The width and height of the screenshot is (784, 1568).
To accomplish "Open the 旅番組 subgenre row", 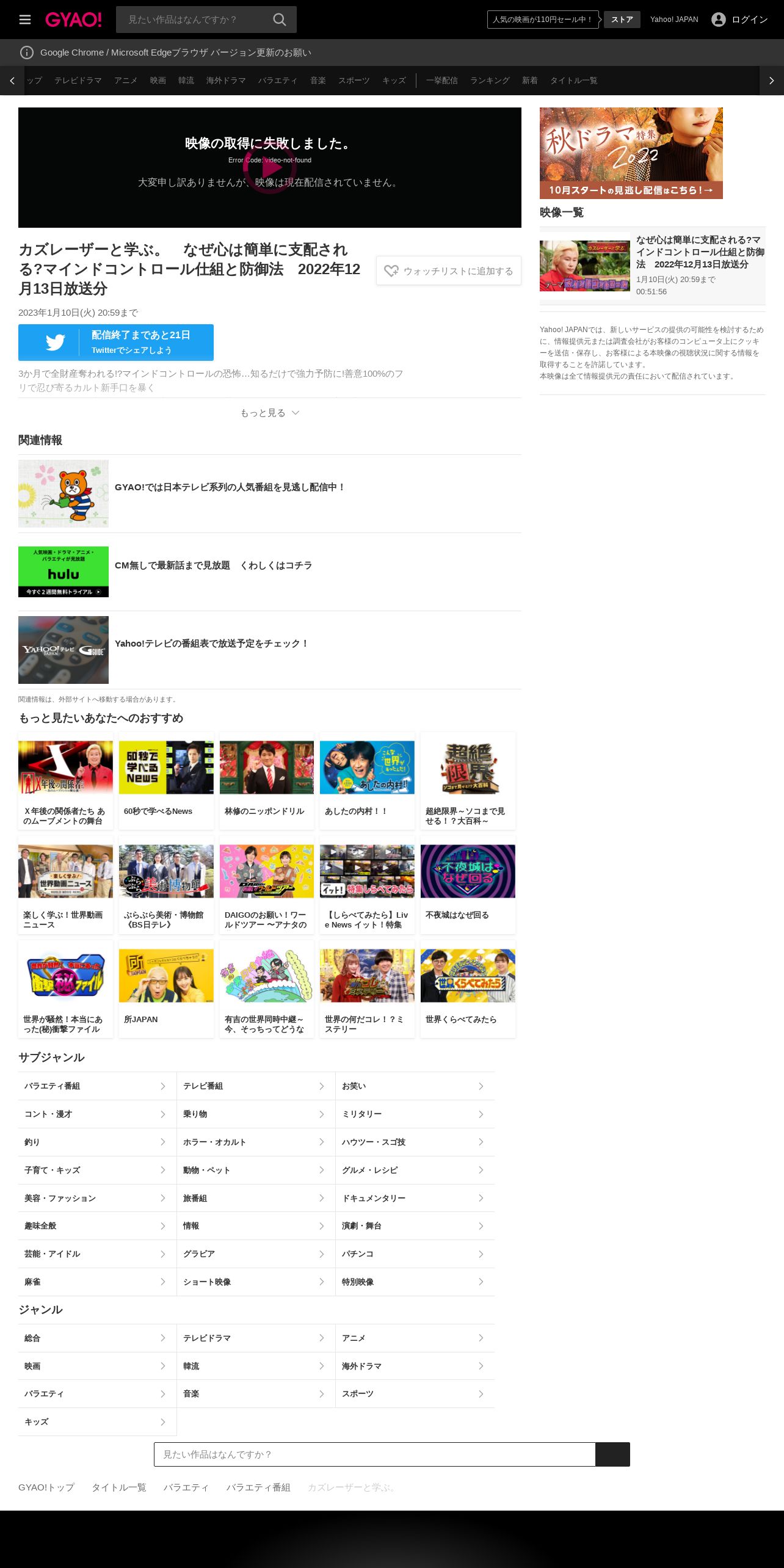I will tap(256, 1198).
